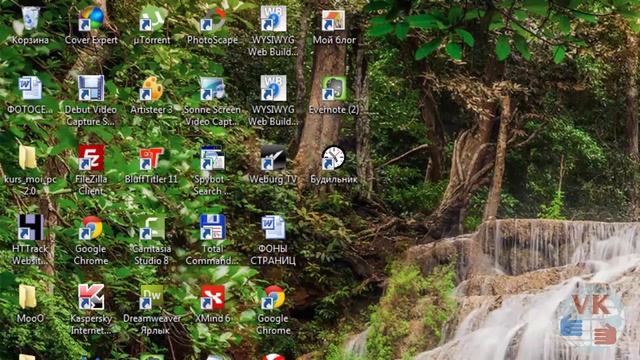The image size is (640, 360).
Task: Open the Корзина recycle bin
Action: [30, 20]
